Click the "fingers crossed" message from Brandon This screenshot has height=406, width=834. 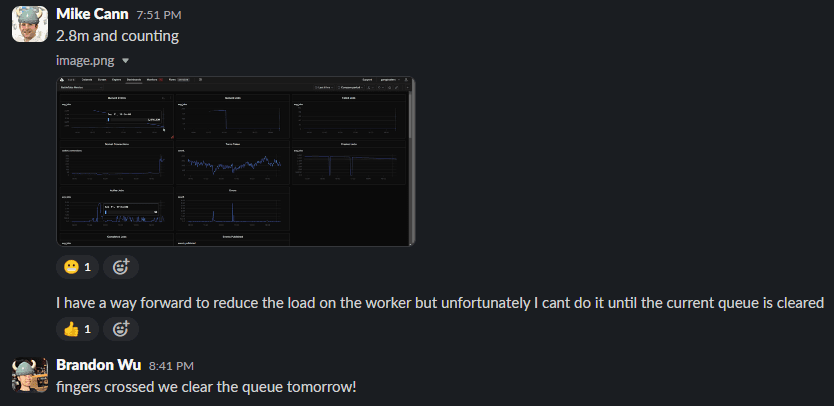tap(206, 386)
